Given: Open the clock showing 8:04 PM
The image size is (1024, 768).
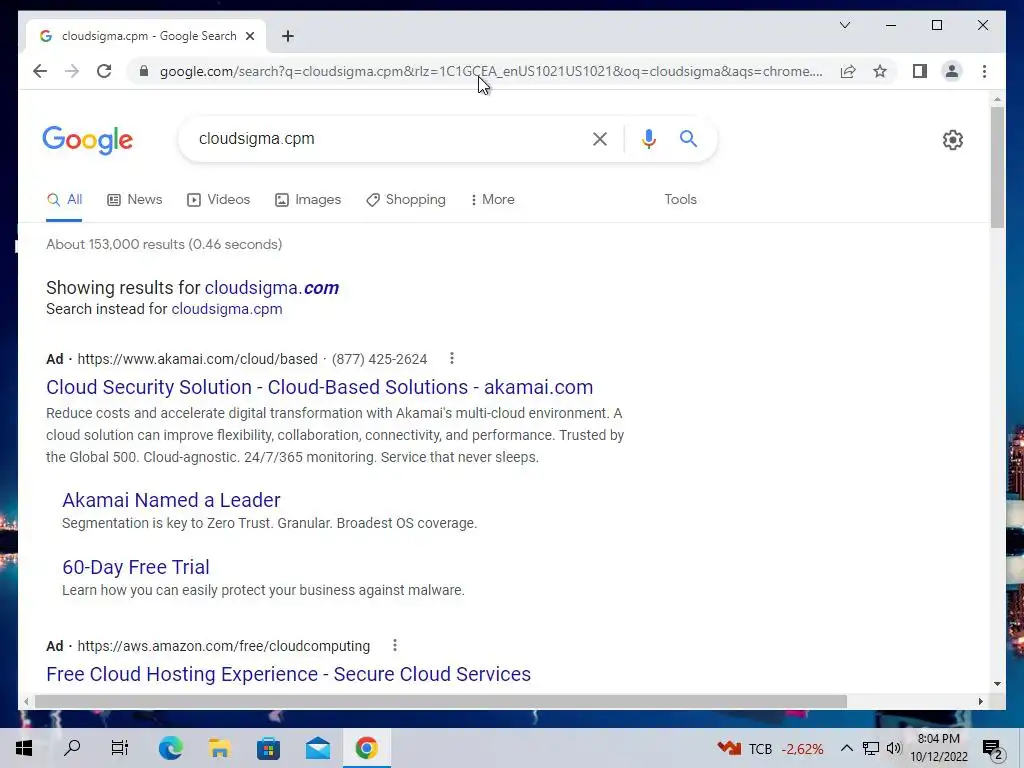Looking at the screenshot, I should [938, 748].
